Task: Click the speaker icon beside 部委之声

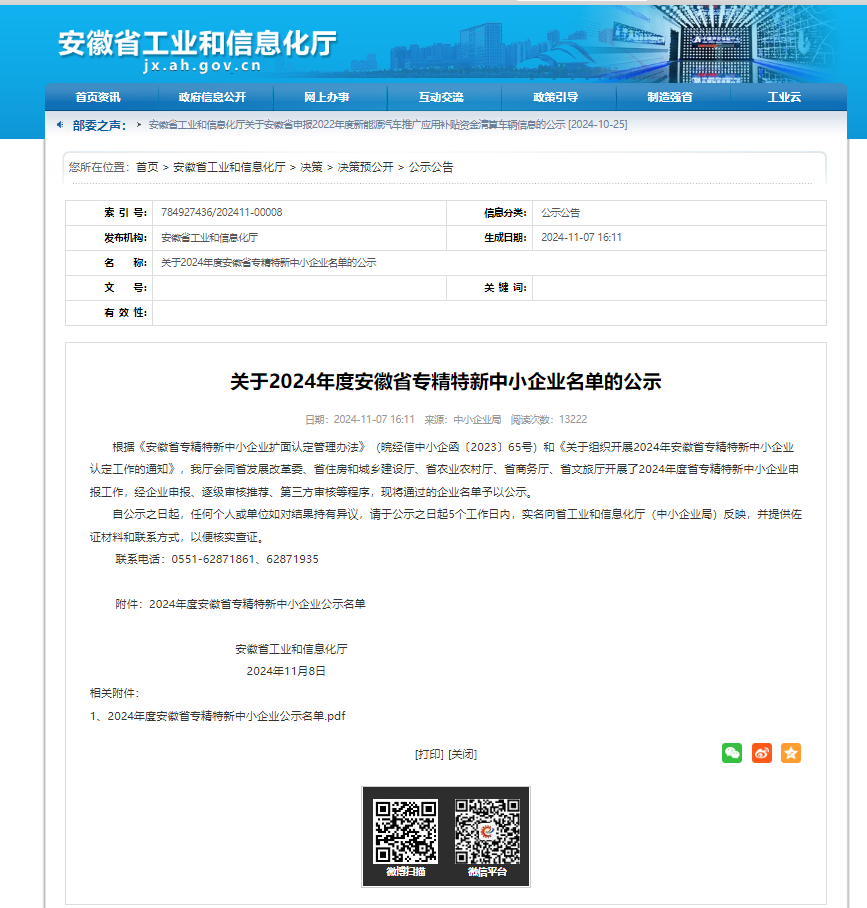Action: [x=60, y=125]
